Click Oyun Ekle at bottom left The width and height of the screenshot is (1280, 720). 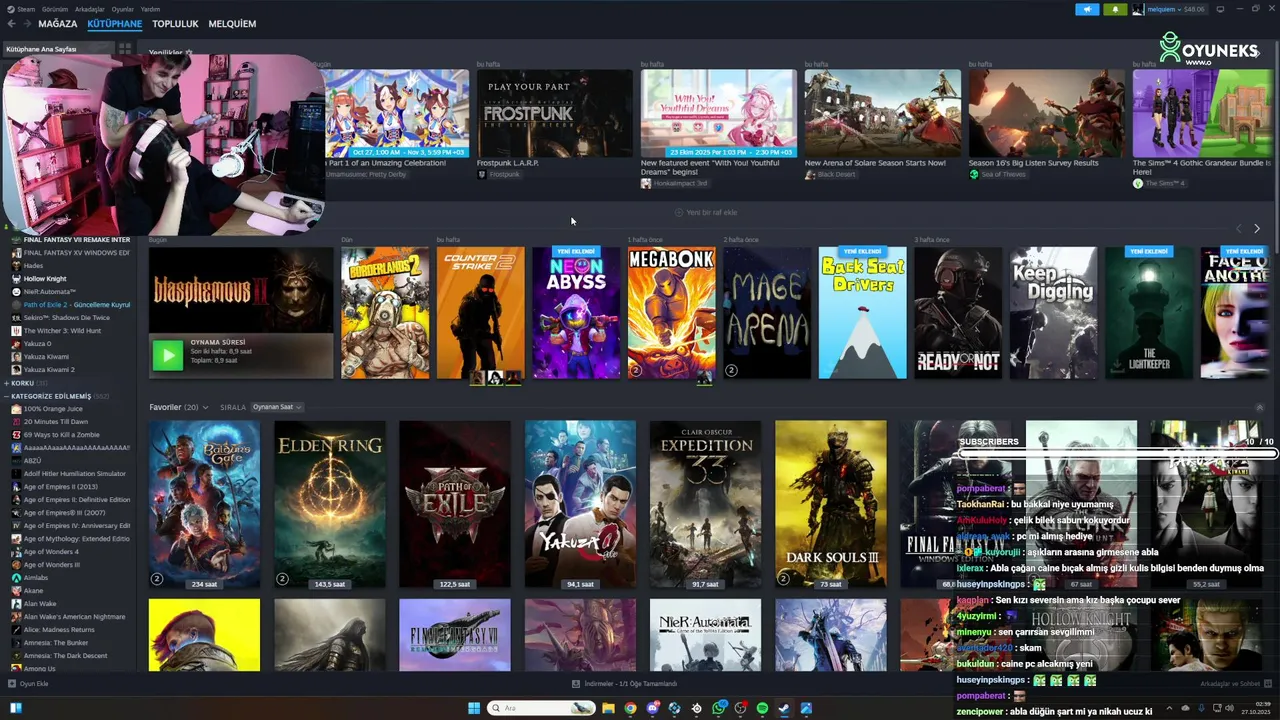point(28,684)
